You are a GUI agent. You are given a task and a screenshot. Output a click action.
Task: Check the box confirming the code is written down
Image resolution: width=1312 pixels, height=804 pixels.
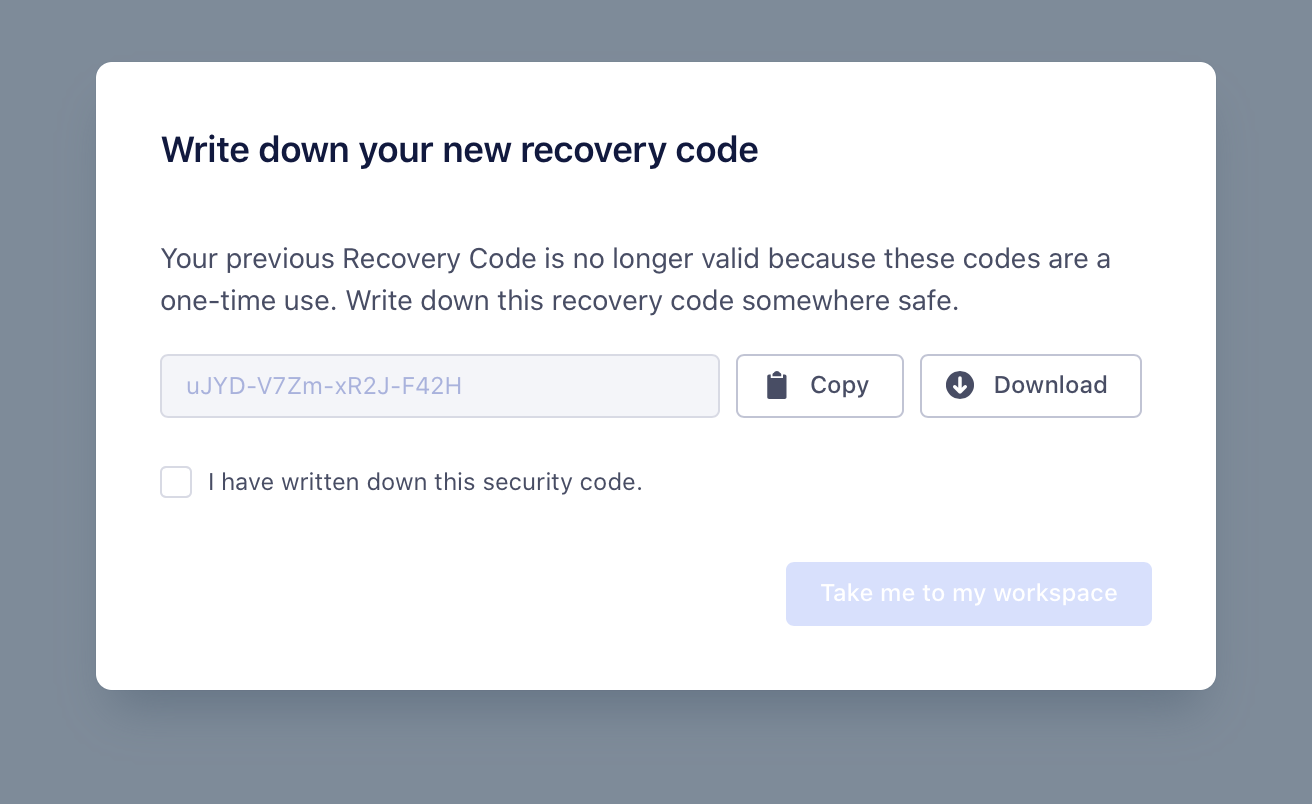[176, 482]
